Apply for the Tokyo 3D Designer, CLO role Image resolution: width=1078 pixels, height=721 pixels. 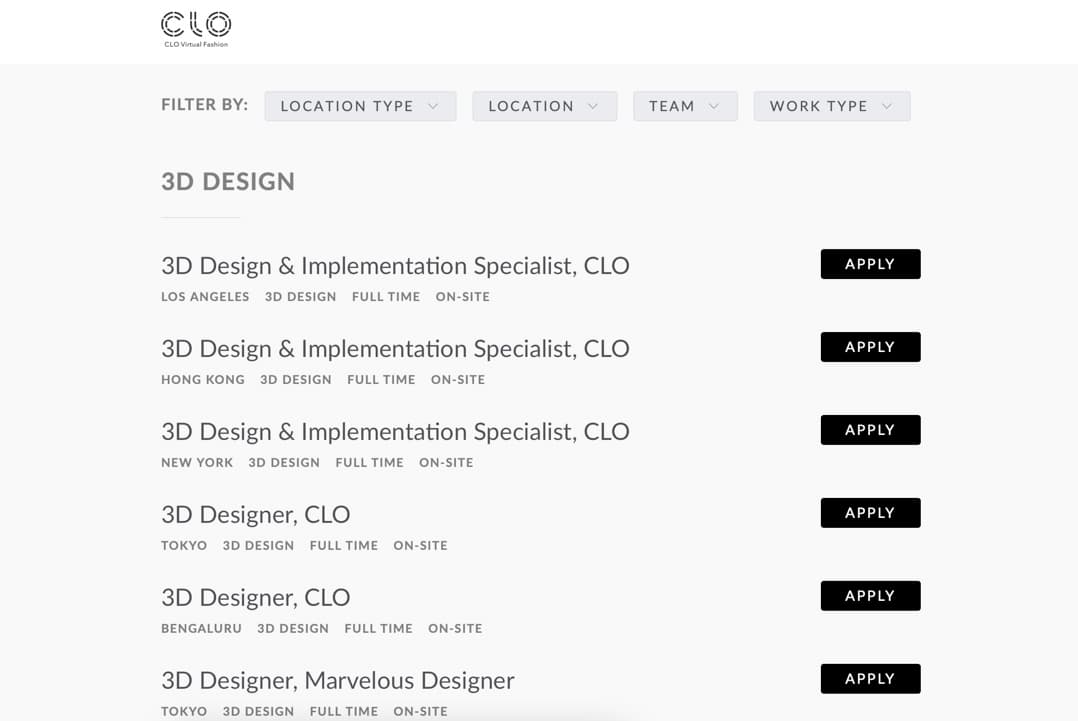pyautogui.click(x=869, y=512)
